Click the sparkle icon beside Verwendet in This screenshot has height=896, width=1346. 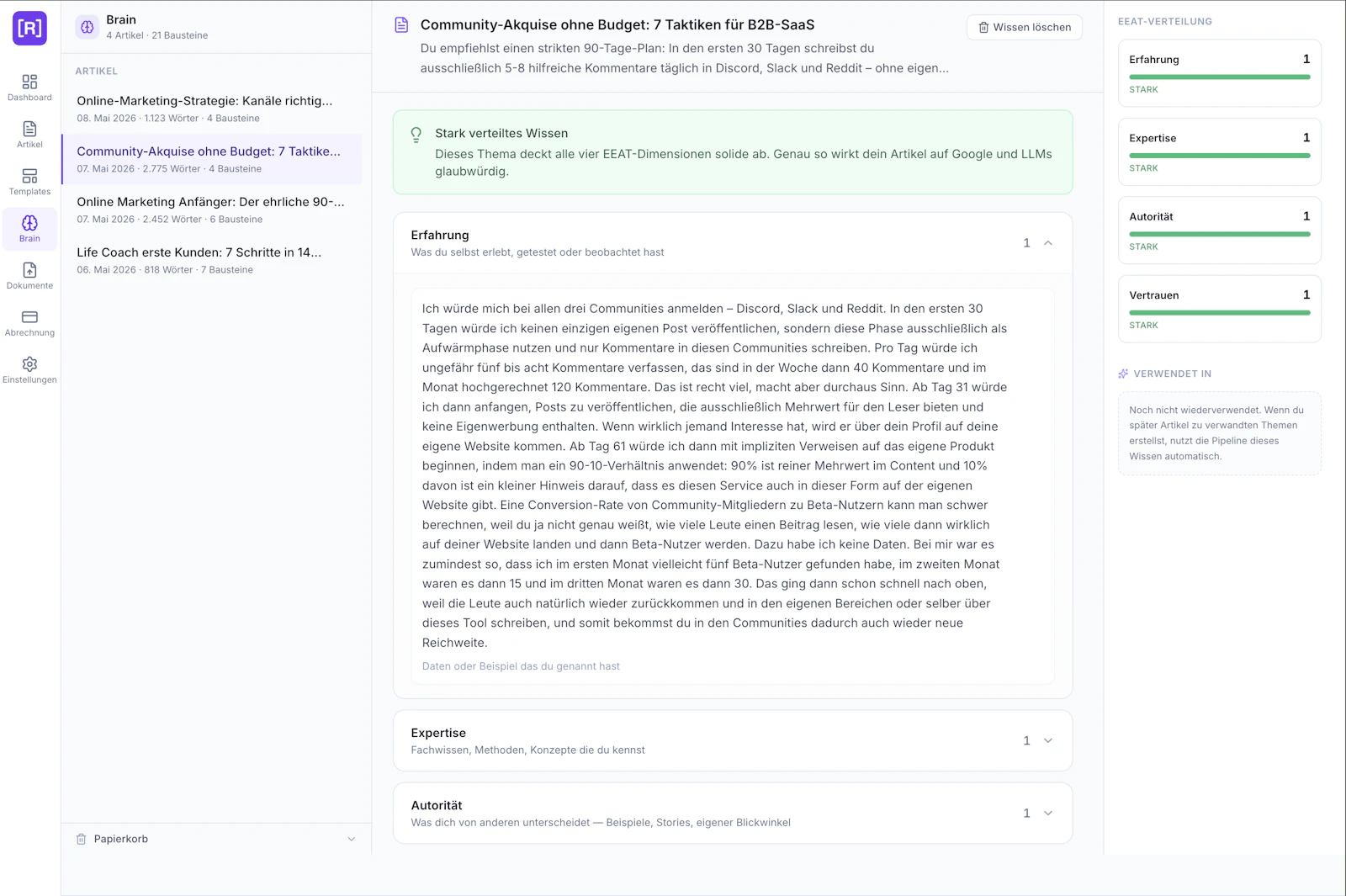(x=1123, y=374)
